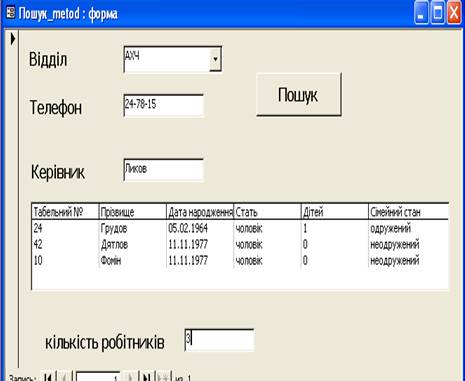Select the row with surname Дятлов
465x381 pixels.
[x=240, y=244]
